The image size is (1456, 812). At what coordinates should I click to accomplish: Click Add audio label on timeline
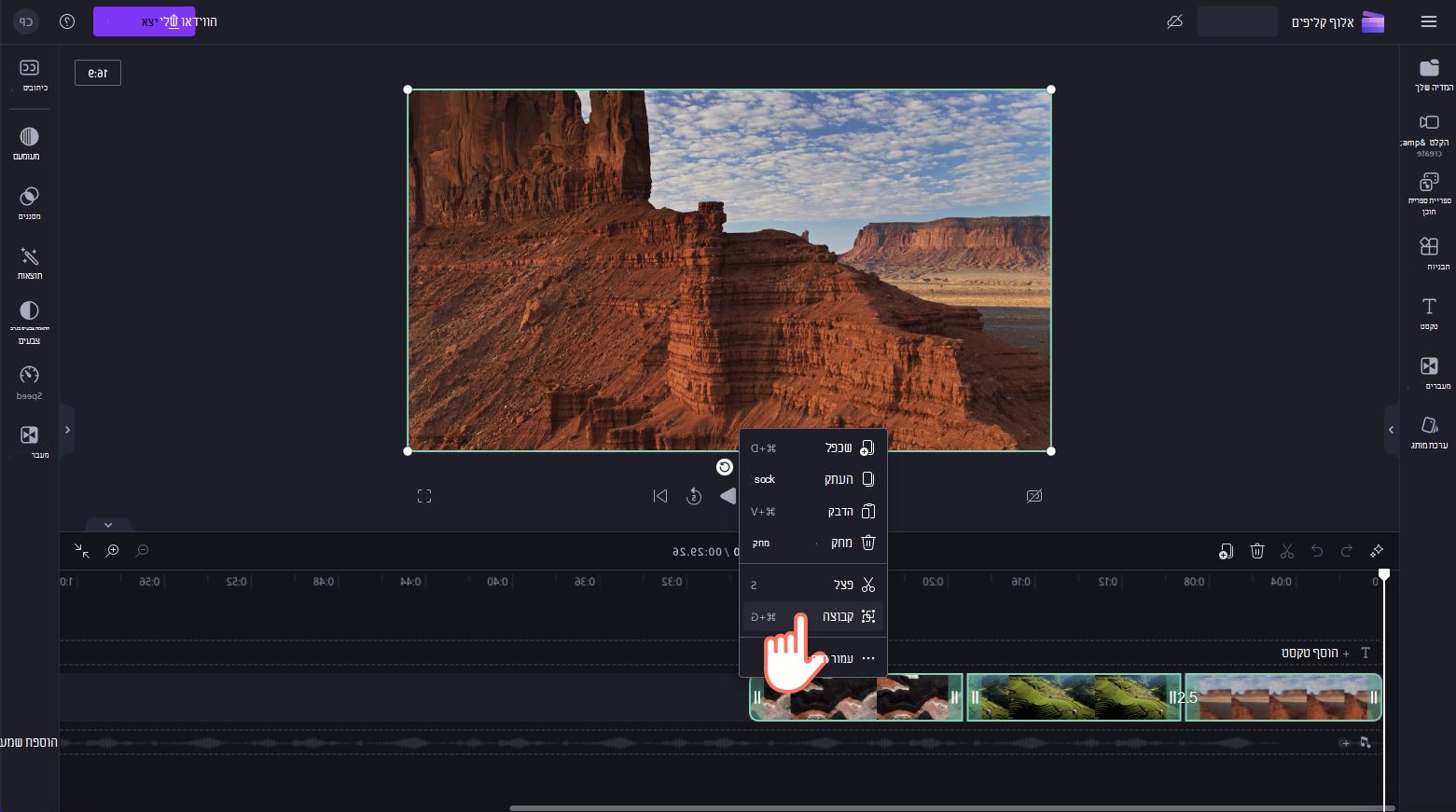click(x=29, y=742)
